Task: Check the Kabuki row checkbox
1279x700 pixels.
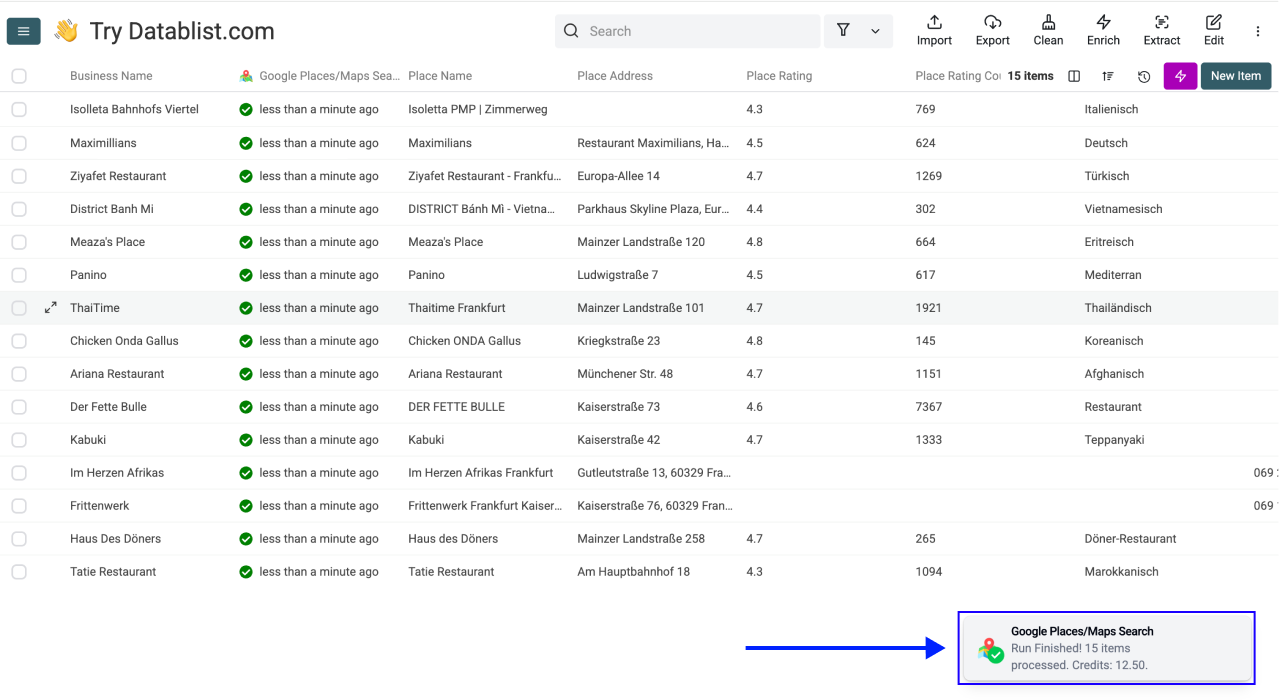Action: [x=19, y=440]
